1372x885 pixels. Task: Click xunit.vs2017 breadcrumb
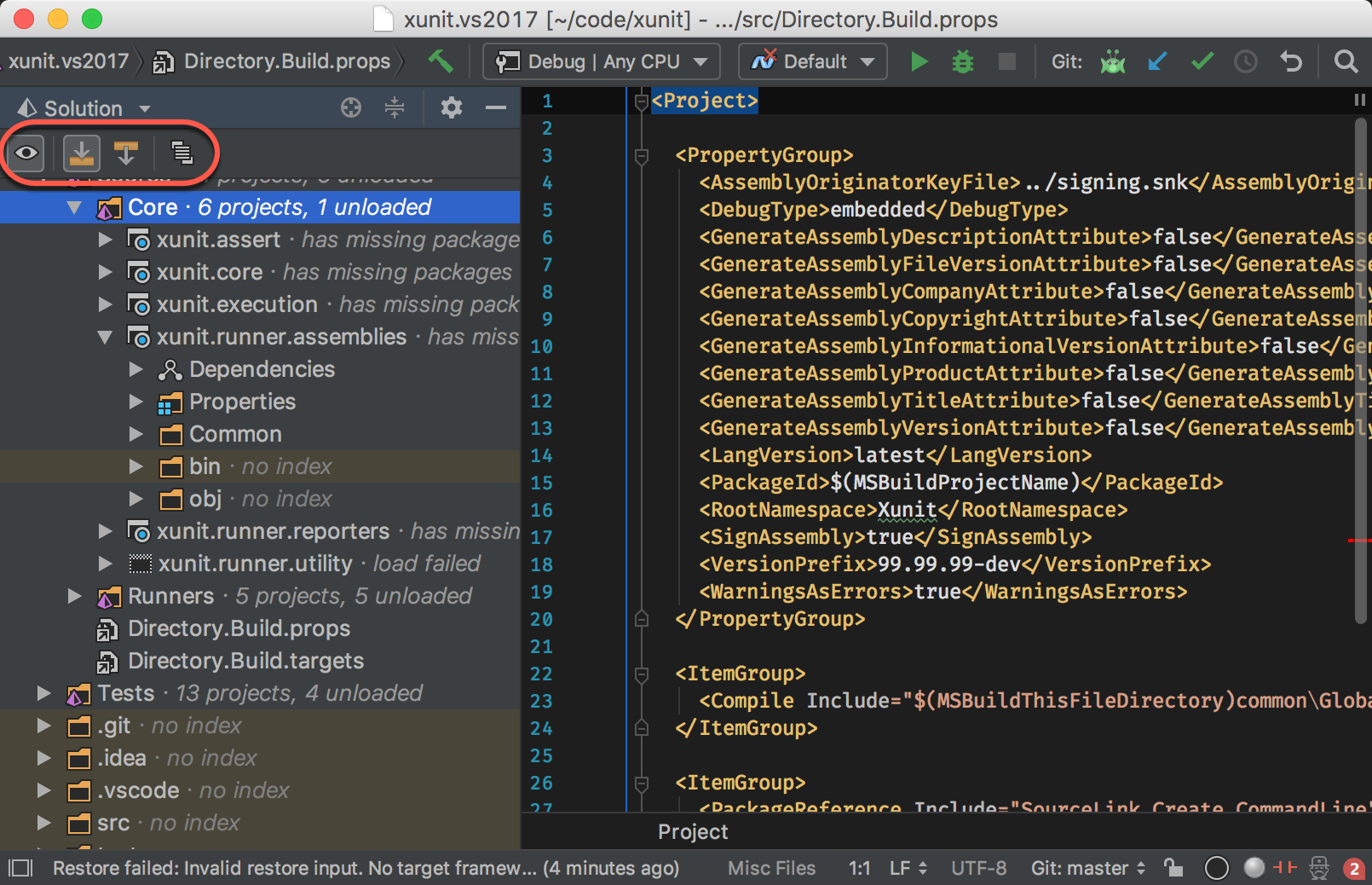coord(68,61)
